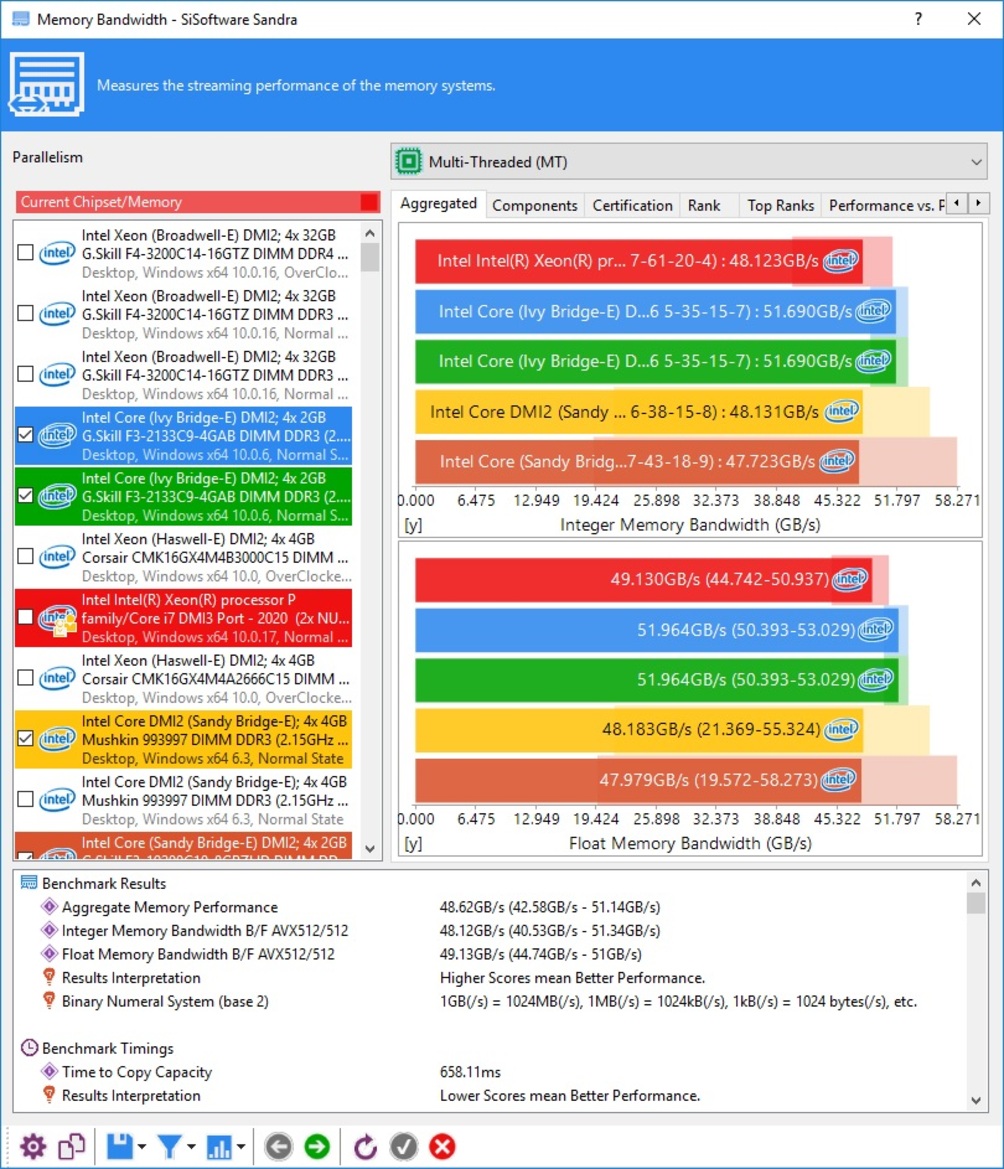Open the settings gear in bottom toolbar
Viewport: 1004px width, 1169px height.
tap(33, 1146)
